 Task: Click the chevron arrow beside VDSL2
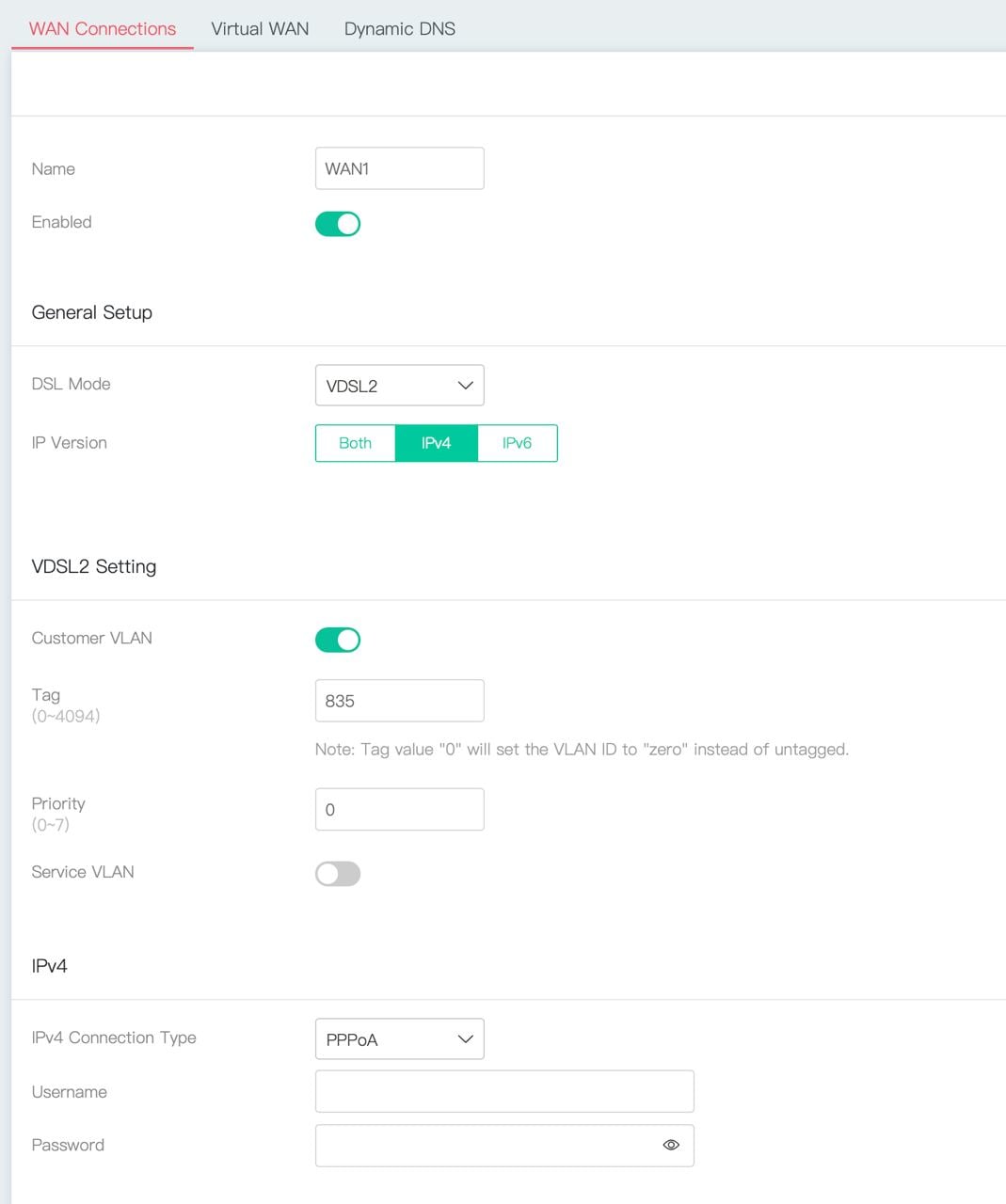(465, 386)
